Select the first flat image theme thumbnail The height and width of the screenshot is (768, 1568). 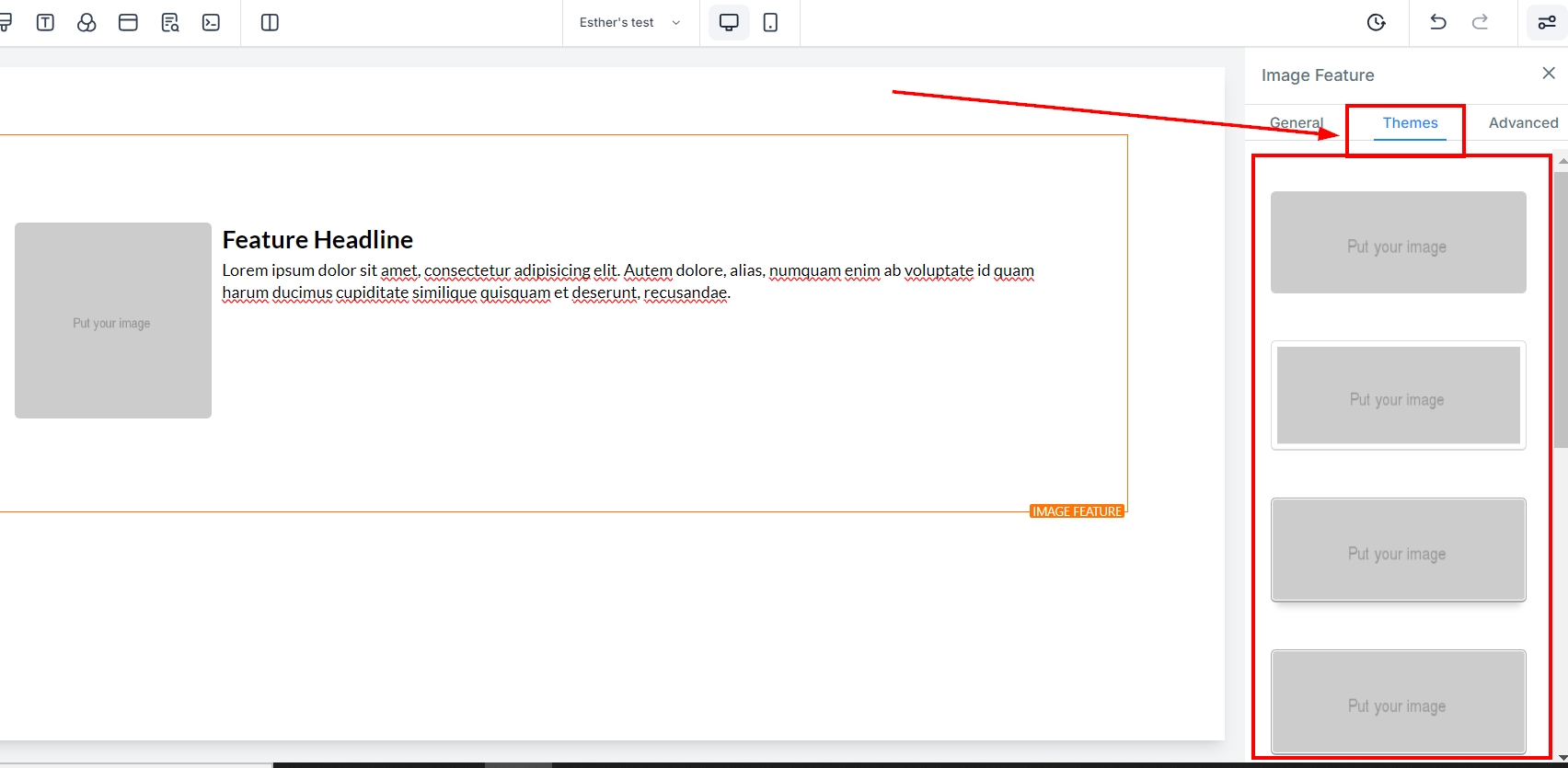pyautogui.click(x=1398, y=243)
